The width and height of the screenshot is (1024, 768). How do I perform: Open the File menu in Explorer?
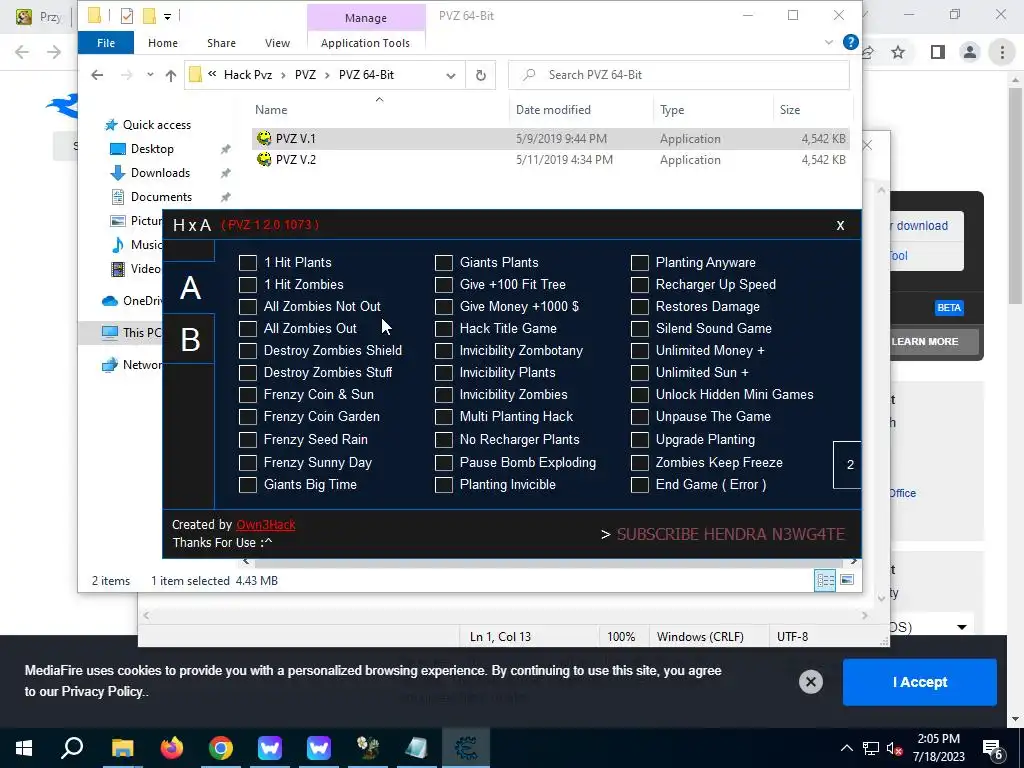pos(106,43)
